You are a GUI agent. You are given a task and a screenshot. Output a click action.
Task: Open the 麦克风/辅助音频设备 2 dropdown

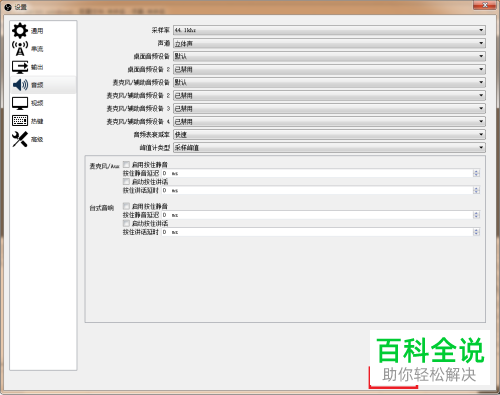point(329,95)
